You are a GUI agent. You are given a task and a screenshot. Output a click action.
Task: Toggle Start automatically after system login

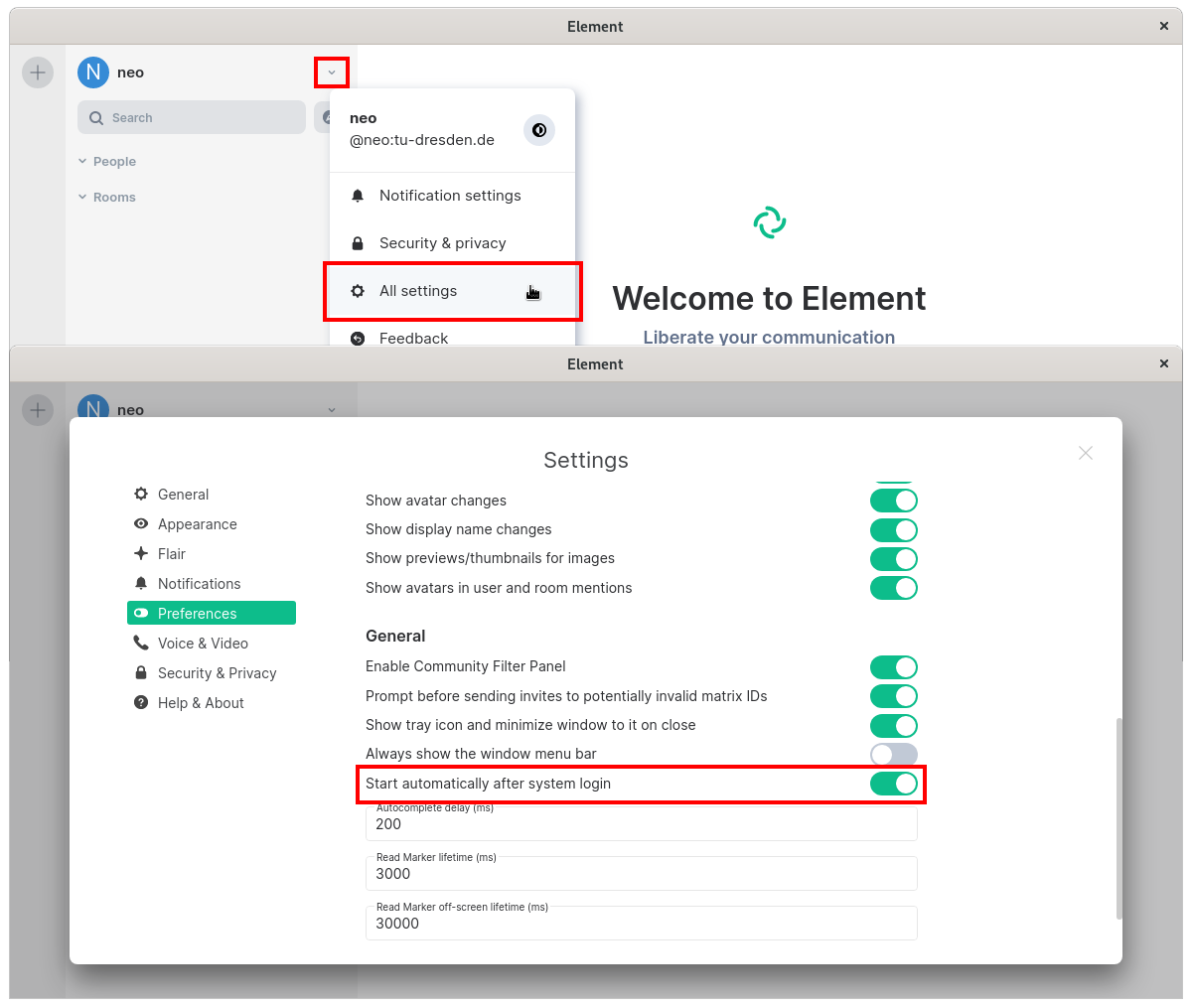[x=894, y=784]
